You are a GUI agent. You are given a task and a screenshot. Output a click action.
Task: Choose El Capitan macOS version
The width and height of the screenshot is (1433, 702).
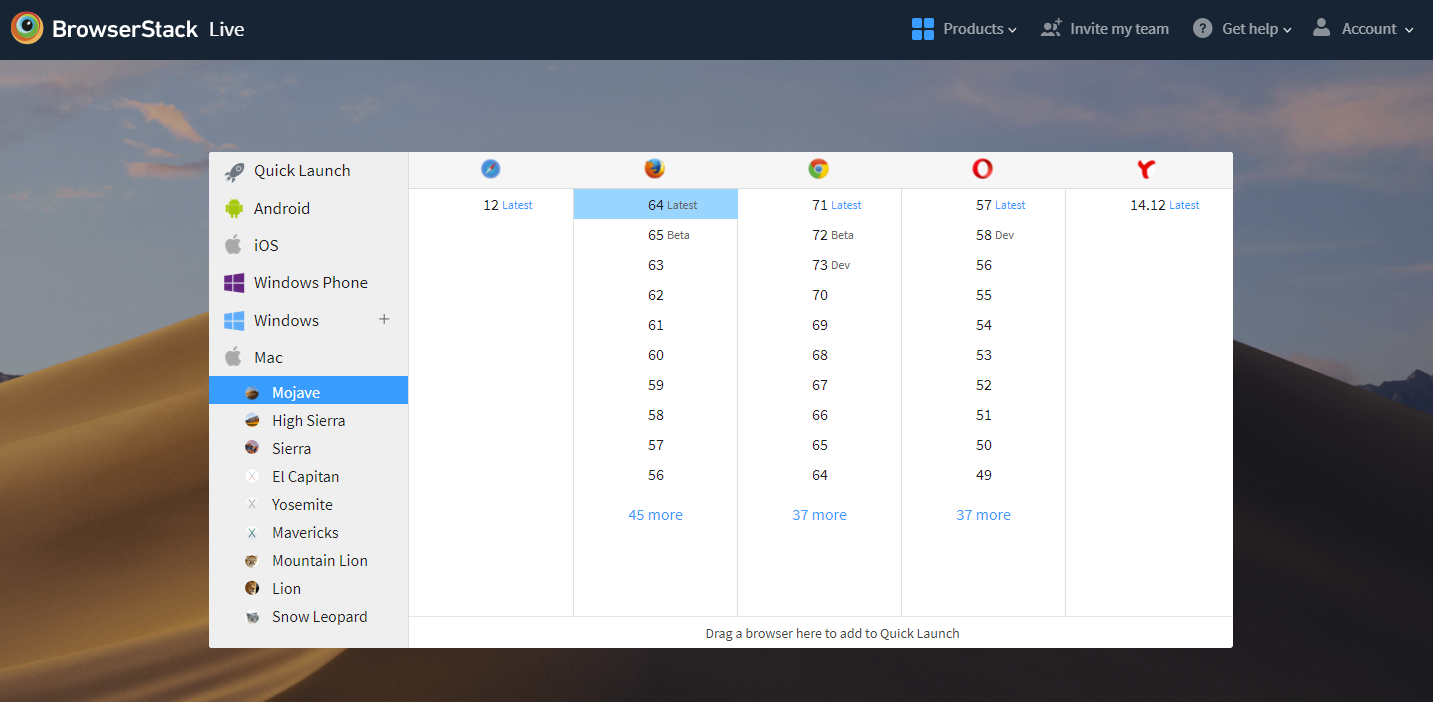point(308,477)
